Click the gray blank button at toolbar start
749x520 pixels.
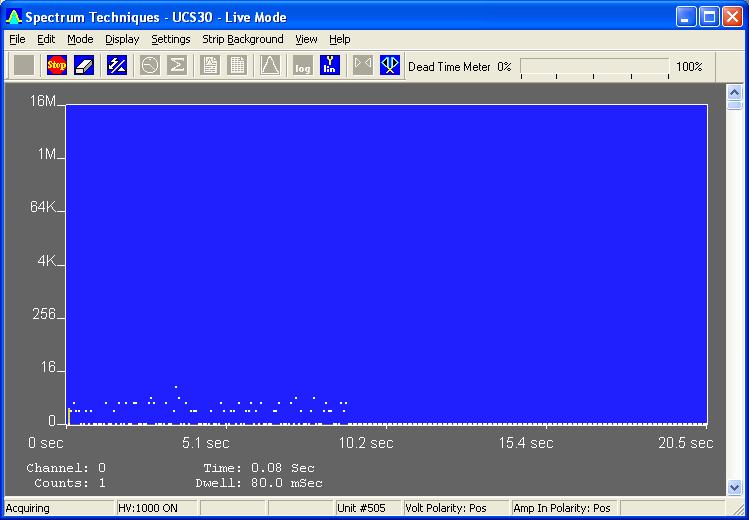pyautogui.click(x=24, y=65)
